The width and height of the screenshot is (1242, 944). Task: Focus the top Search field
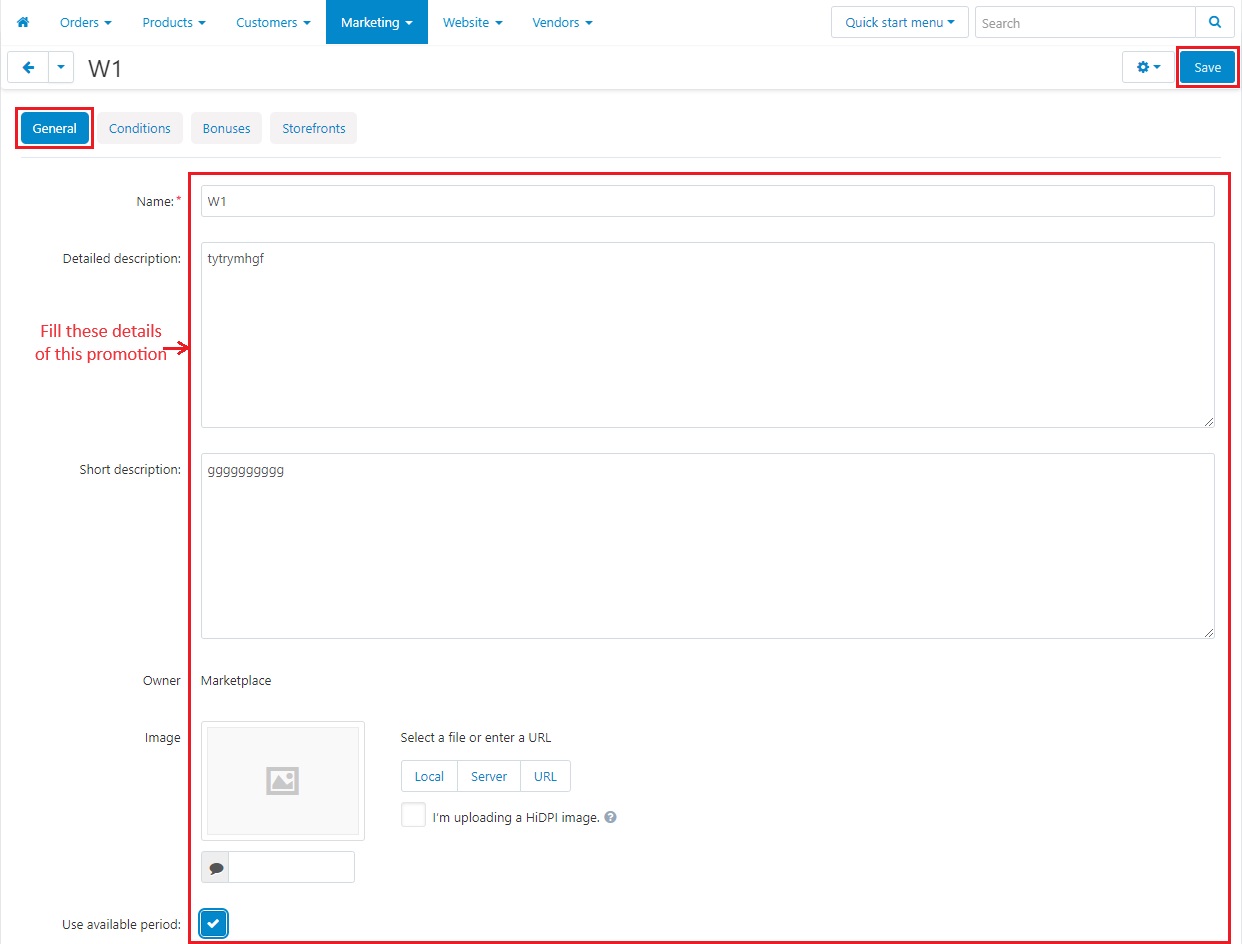coord(1085,22)
